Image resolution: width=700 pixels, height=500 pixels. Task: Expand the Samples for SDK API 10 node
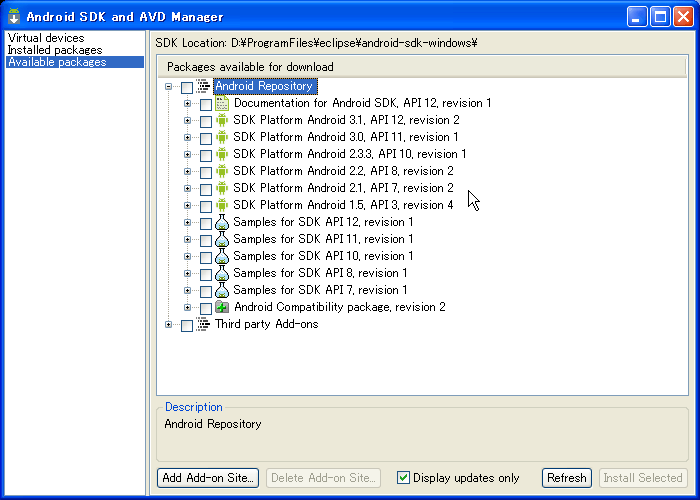tap(188, 256)
